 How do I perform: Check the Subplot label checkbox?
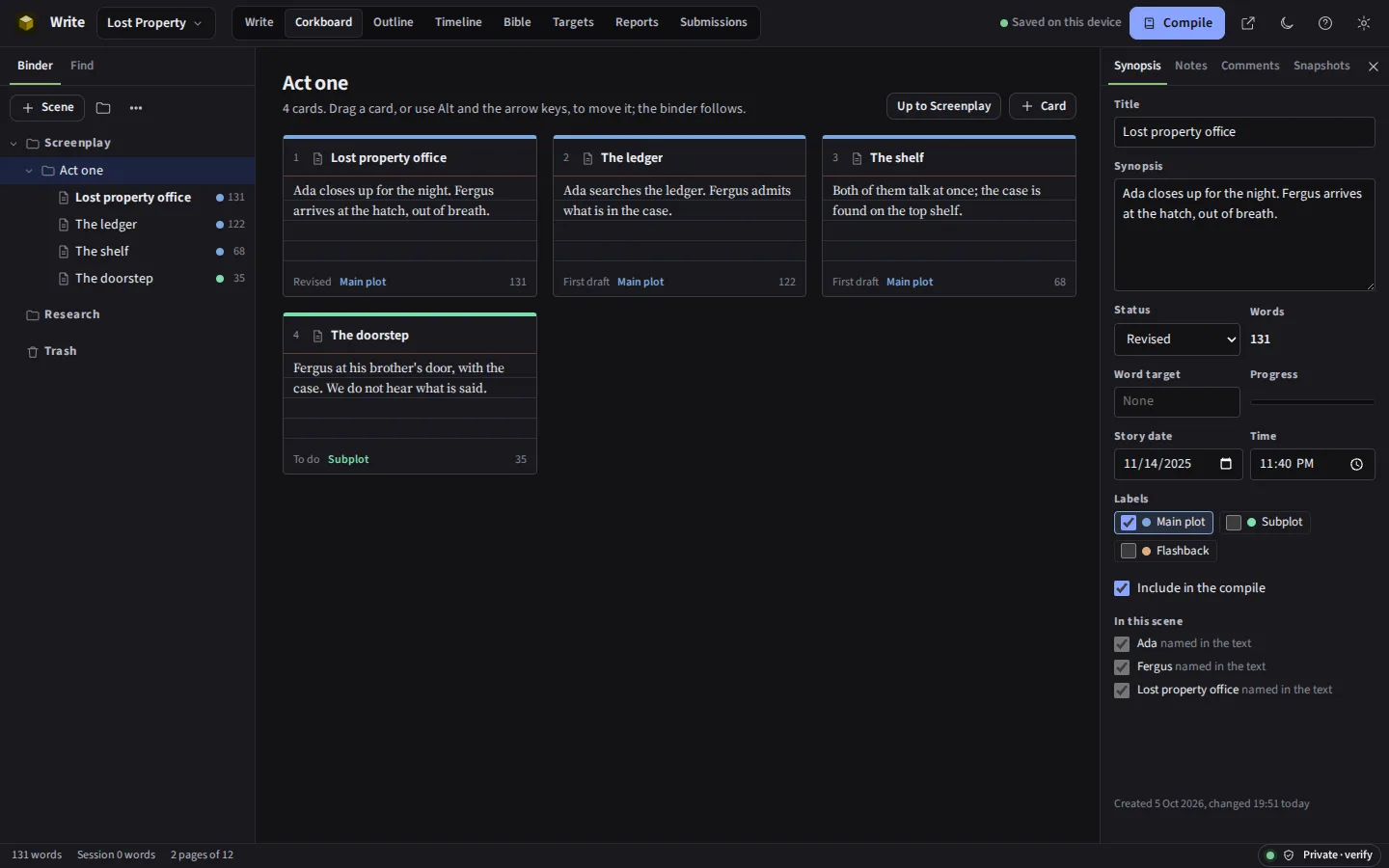pyautogui.click(x=1234, y=523)
